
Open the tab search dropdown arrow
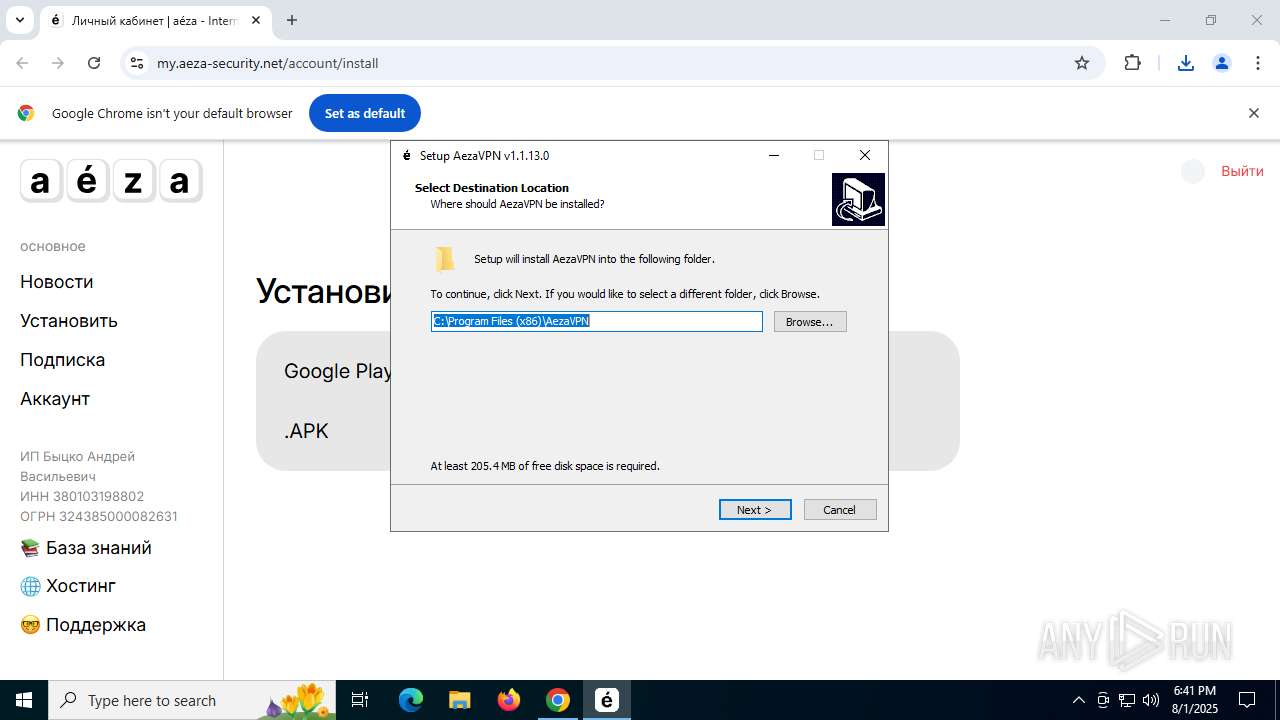(x=19, y=20)
